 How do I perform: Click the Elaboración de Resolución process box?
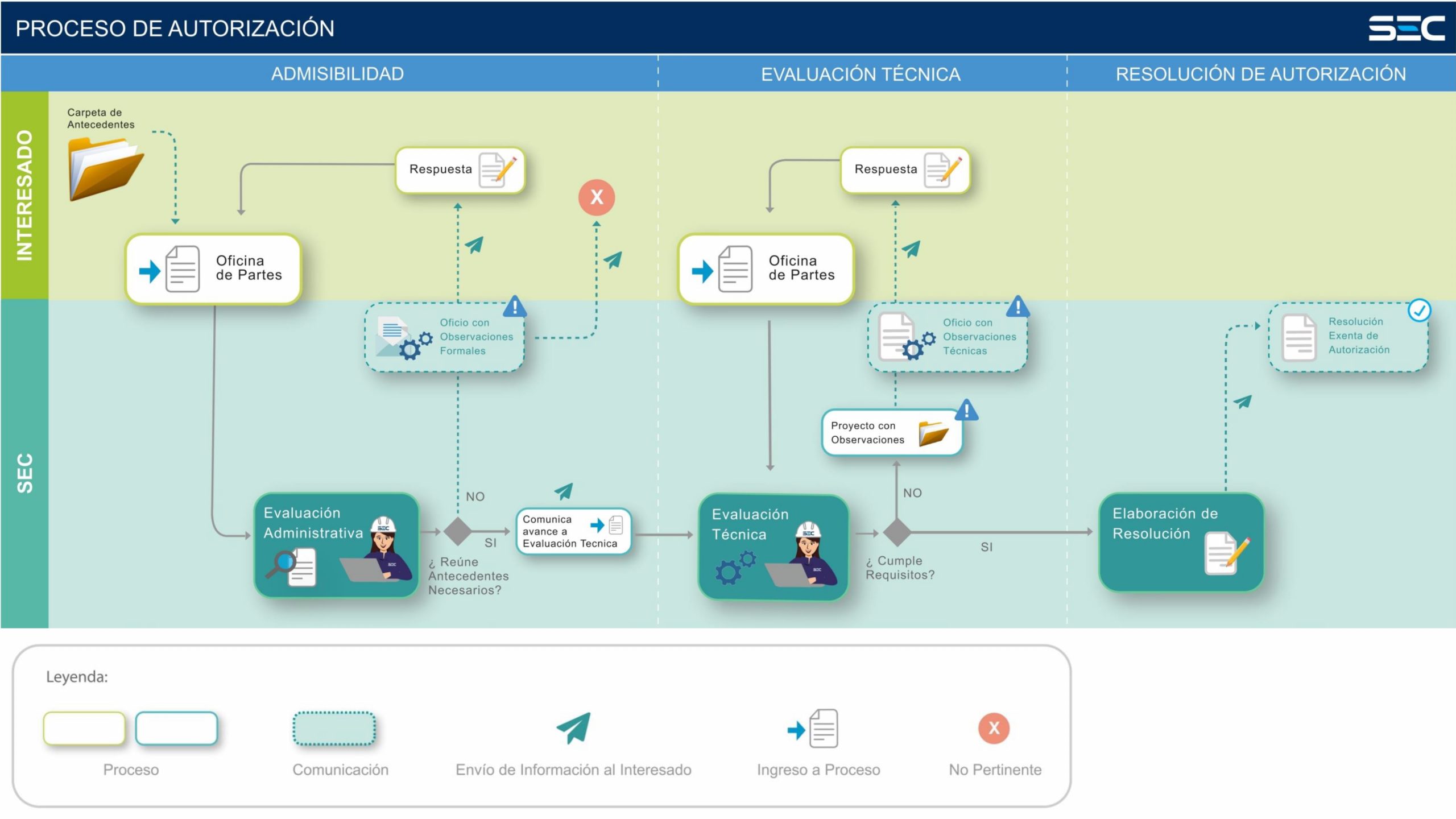click(x=1181, y=542)
